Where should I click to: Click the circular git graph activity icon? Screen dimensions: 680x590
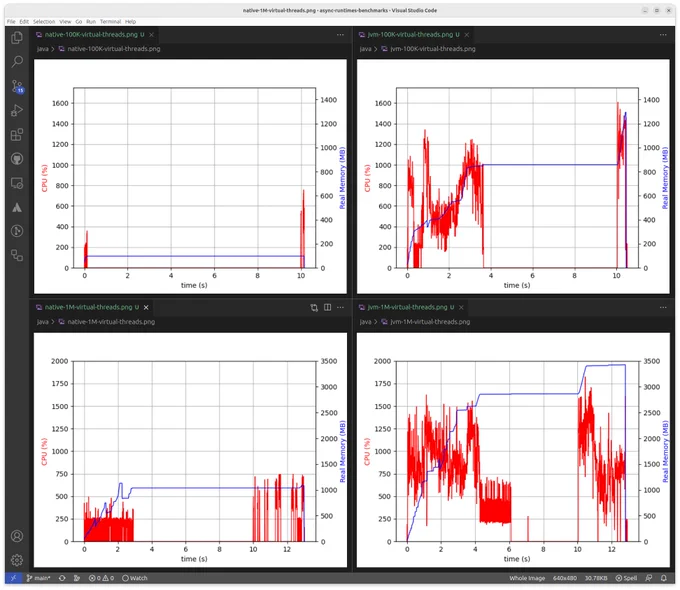point(17,231)
